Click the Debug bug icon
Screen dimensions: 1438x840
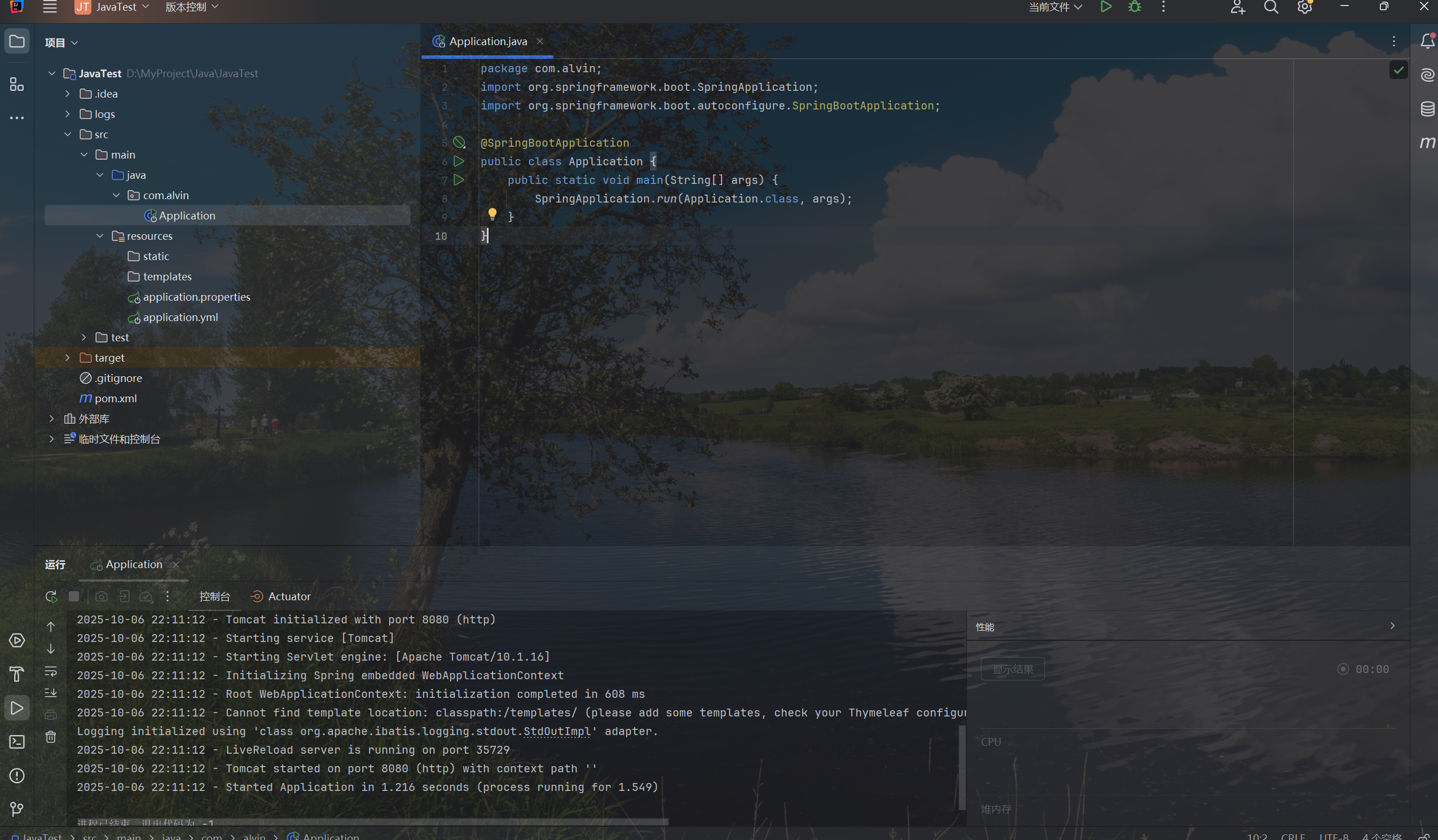(1134, 7)
